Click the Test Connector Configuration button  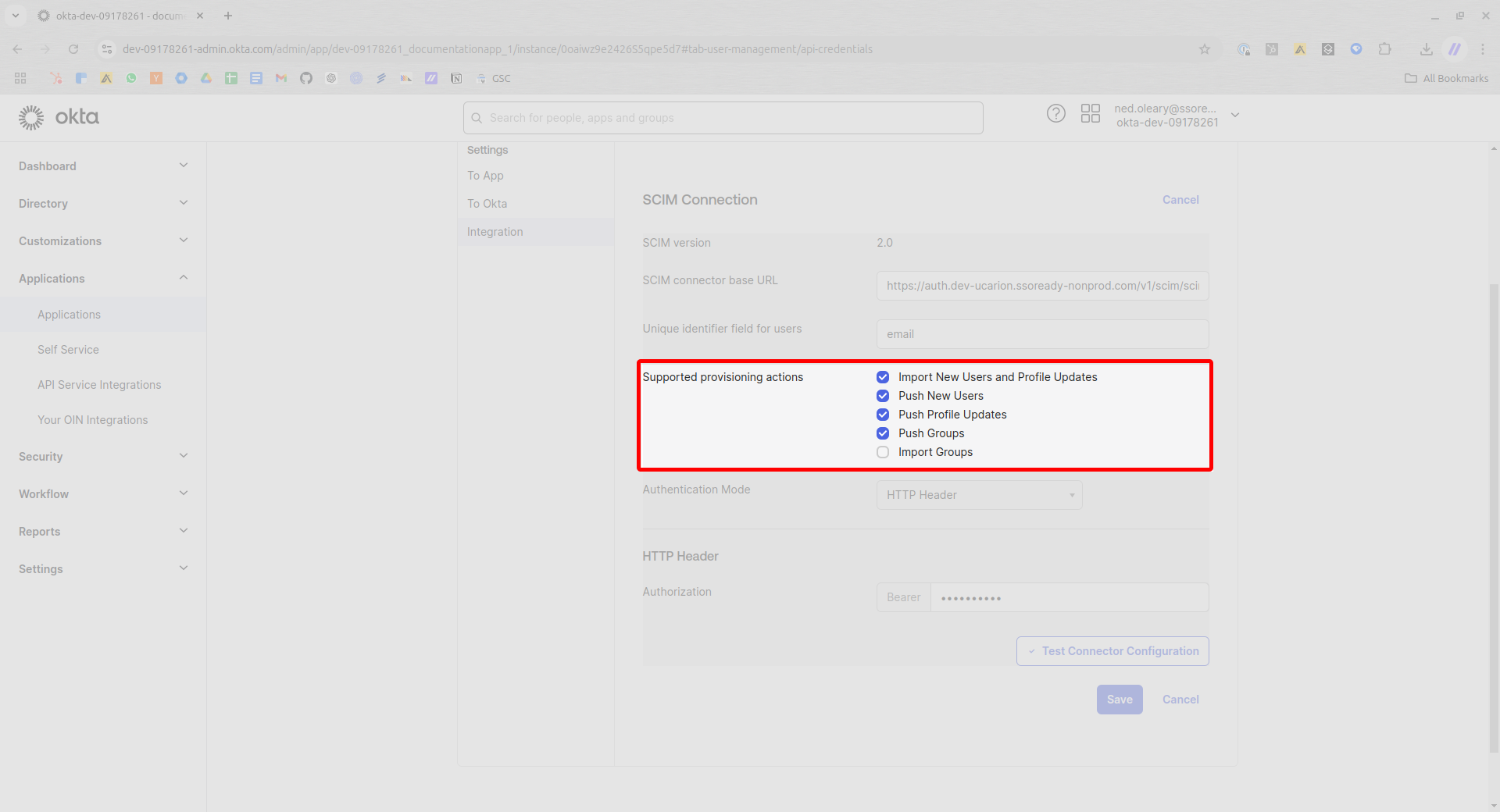(x=1112, y=651)
